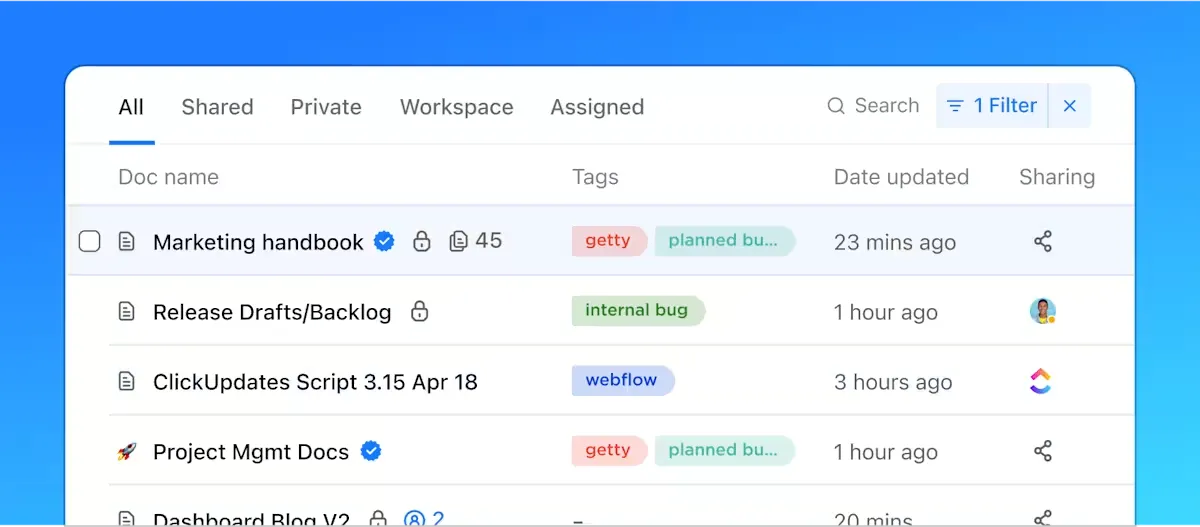Click the share icon for Marketing handbook
The image size is (1200, 527).
(x=1043, y=241)
